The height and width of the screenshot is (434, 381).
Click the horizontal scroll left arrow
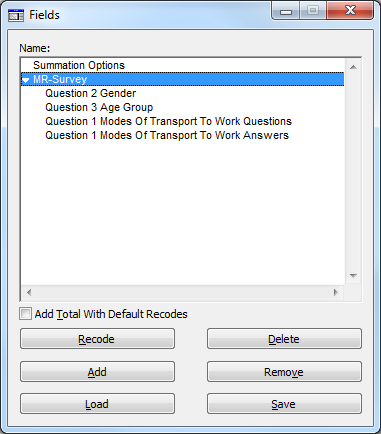pos(29,293)
